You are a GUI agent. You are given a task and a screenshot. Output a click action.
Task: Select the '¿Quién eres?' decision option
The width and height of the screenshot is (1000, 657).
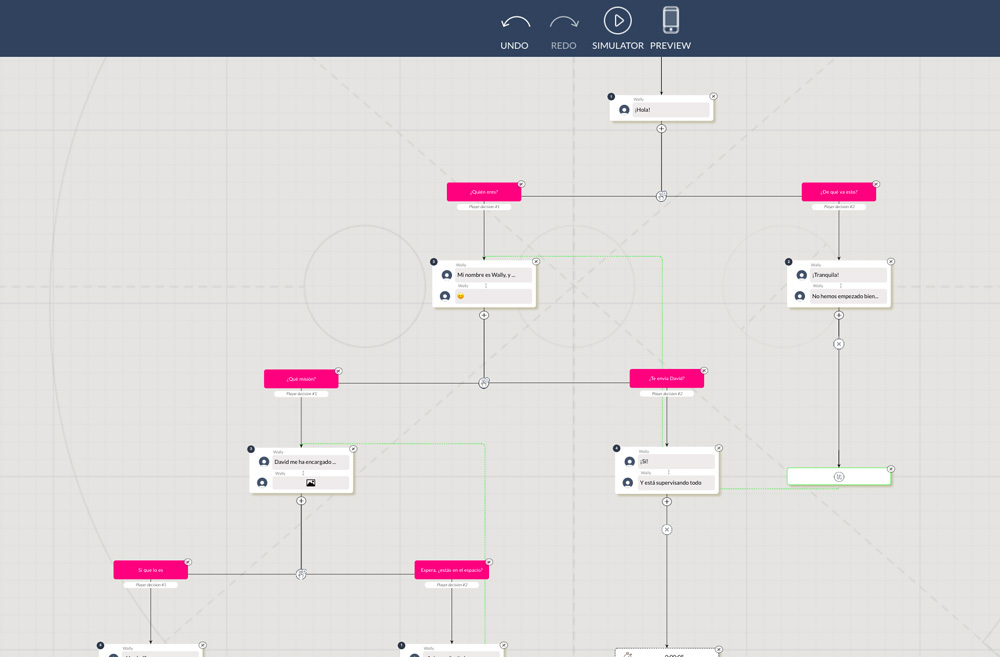click(x=484, y=192)
